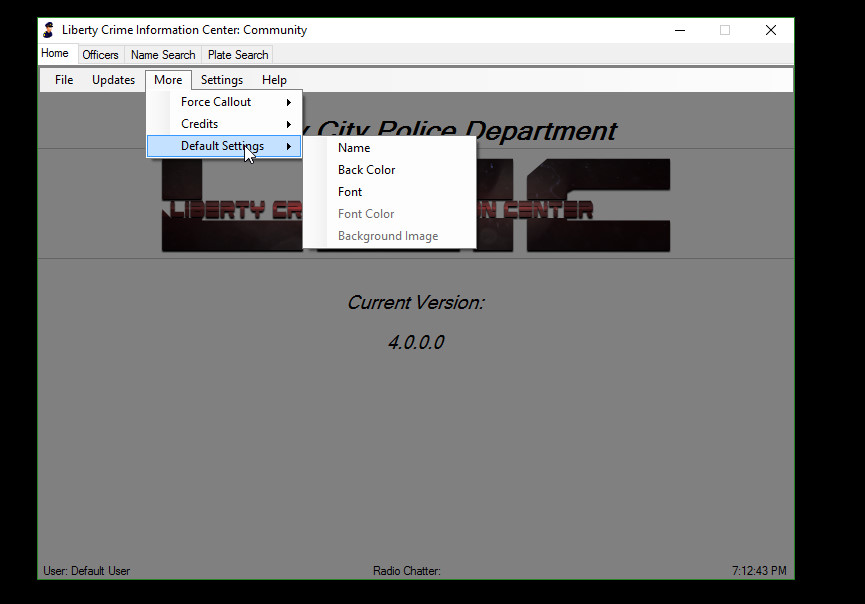
Task: Click the clock in the status bar
Action: pos(758,571)
